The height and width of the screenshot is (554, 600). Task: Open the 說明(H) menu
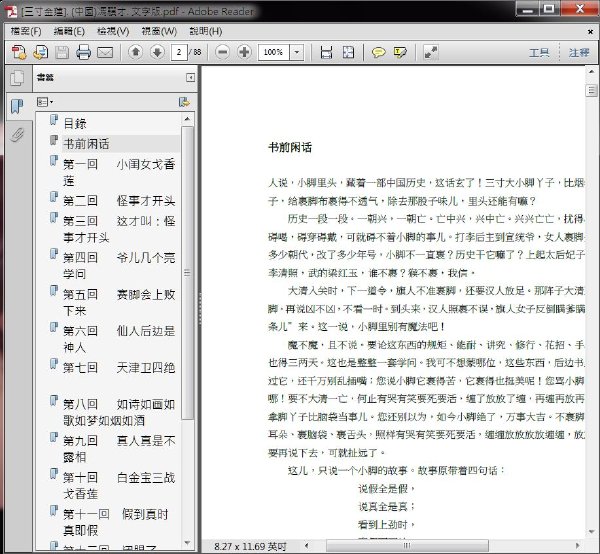tap(206, 31)
